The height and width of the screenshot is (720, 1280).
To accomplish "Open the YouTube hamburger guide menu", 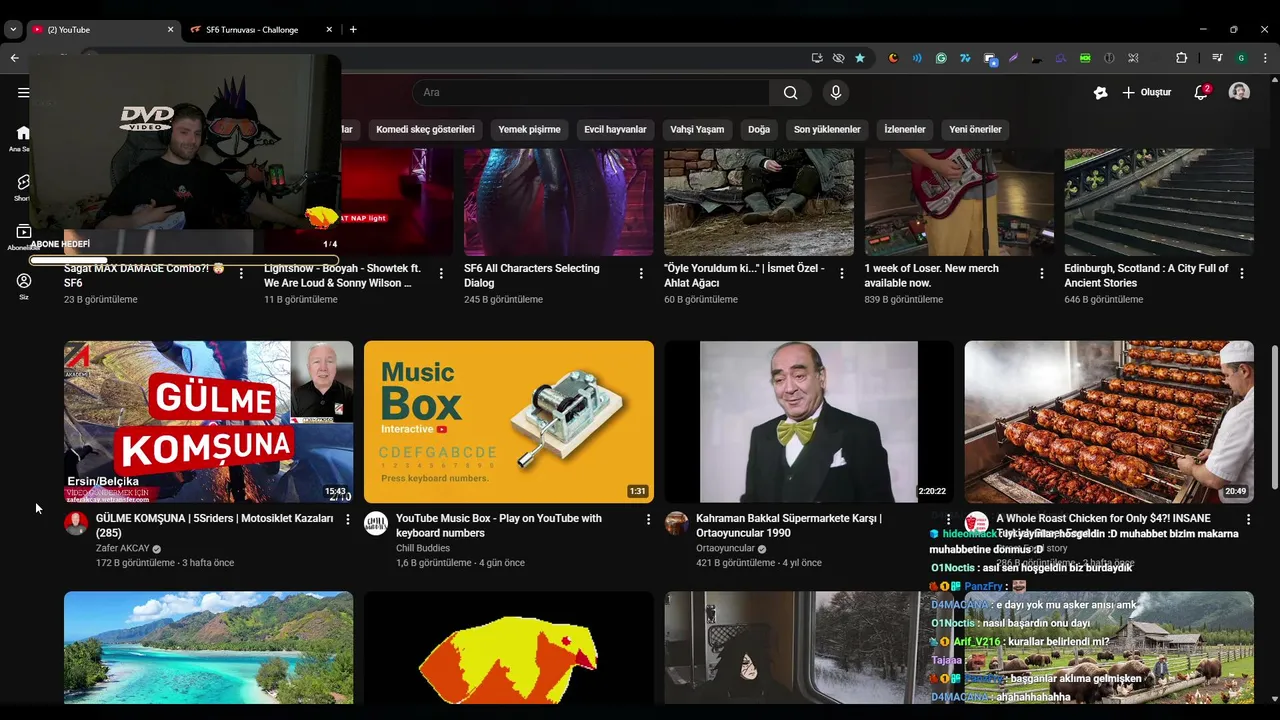I will (x=23, y=93).
